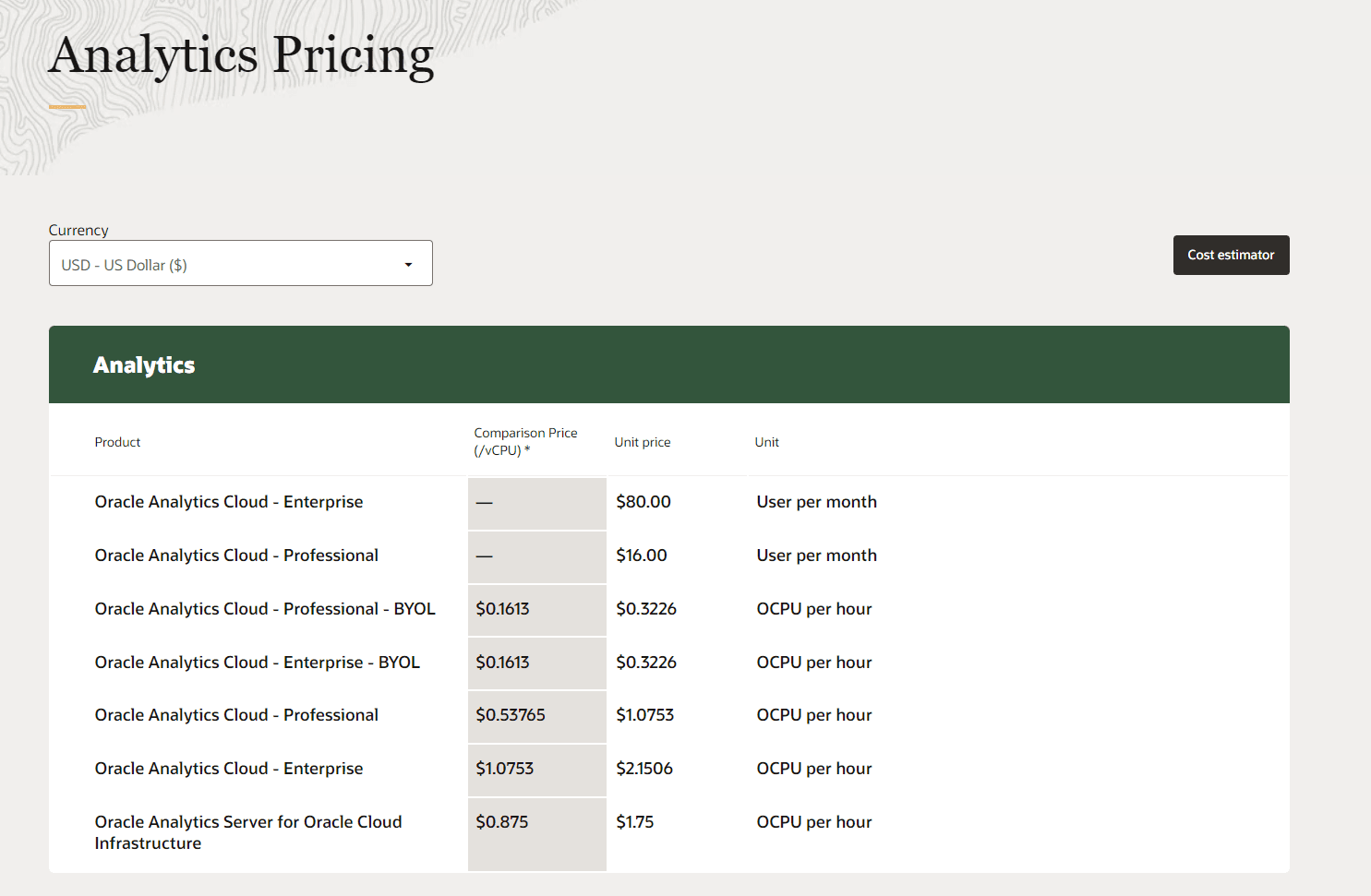Click the dash in the $80.00 Enterprise row
Viewport: 1371px width, 896px height.
[x=484, y=503]
